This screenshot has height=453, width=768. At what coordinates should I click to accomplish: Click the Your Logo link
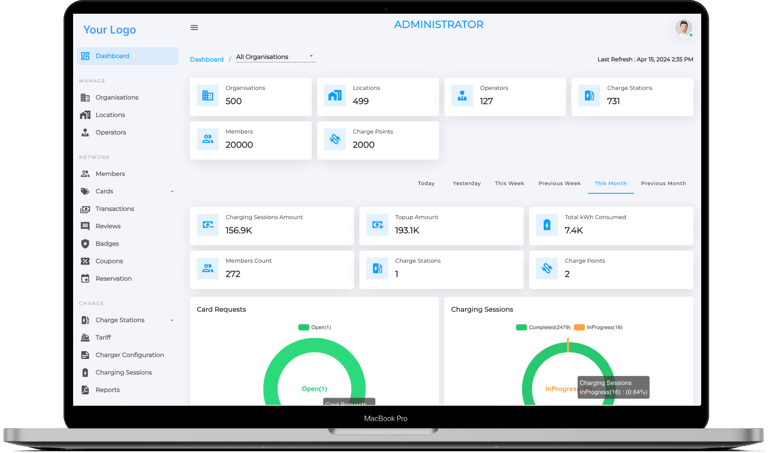(110, 30)
